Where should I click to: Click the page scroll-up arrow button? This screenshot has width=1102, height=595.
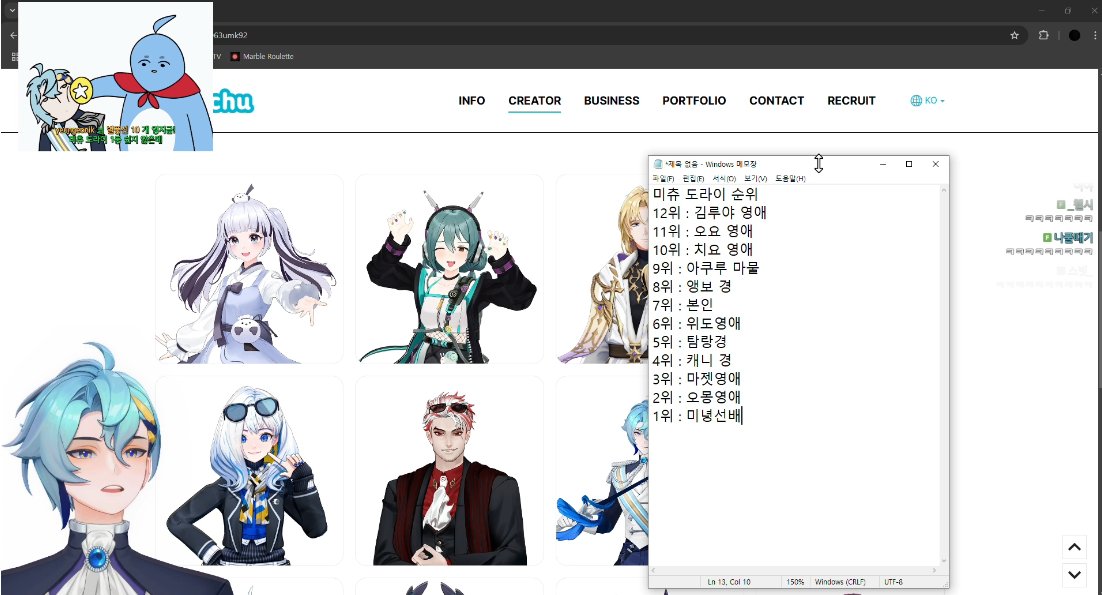click(x=1075, y=547)
